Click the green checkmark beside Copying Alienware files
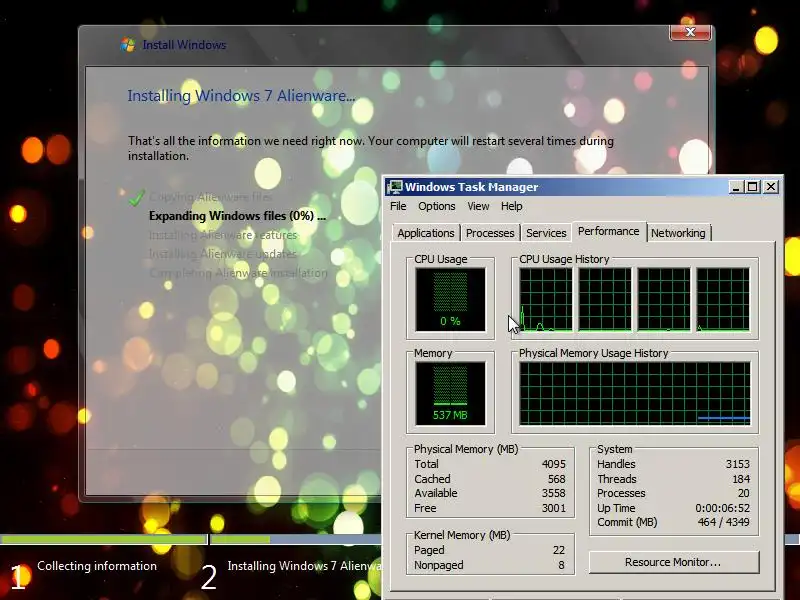Image resolution: width=800 pixels, height=600 pixels. pyautogui.click(x=136, y=197)
